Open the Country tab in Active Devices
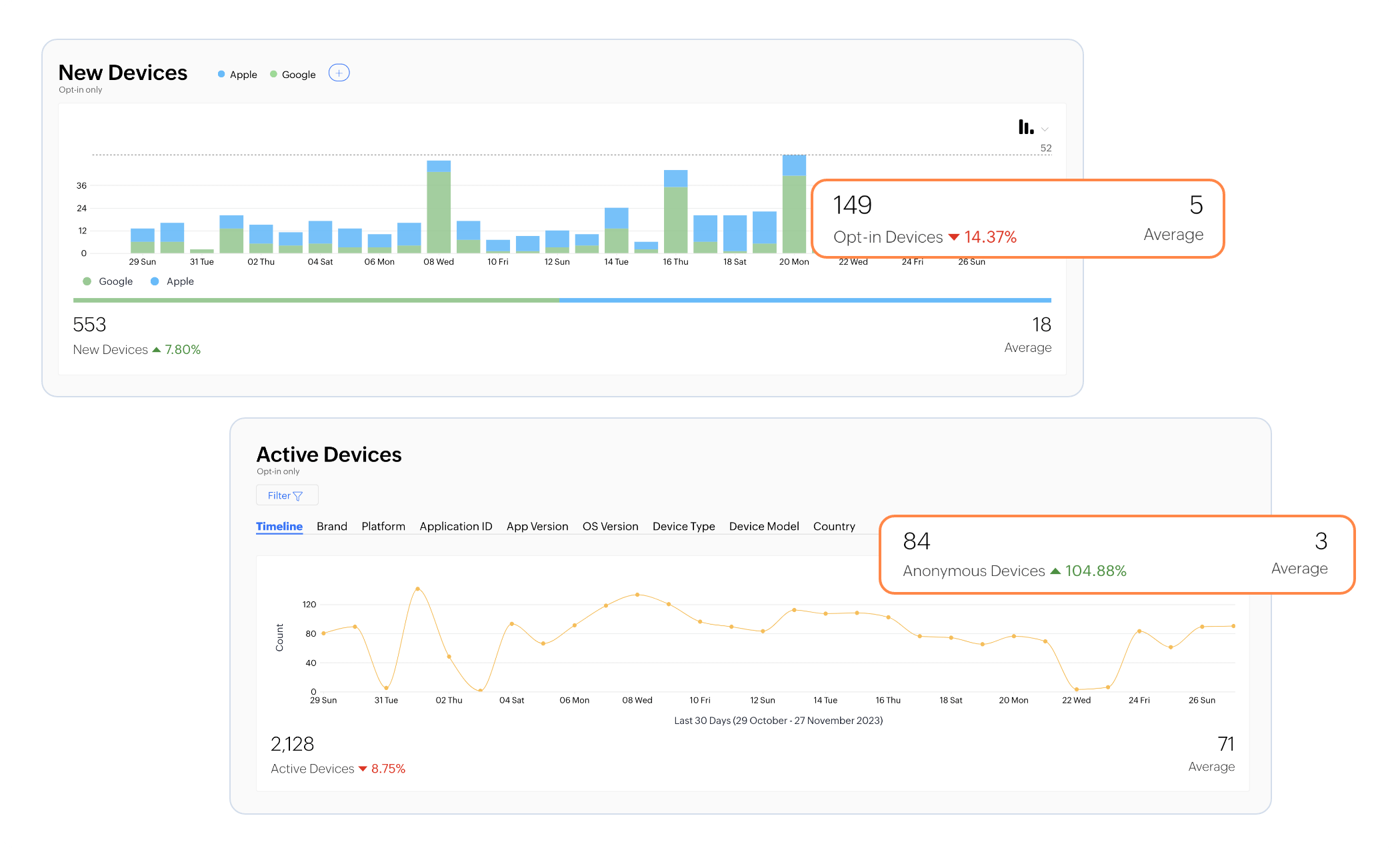The image size is (1400, 848). [833, 526]
